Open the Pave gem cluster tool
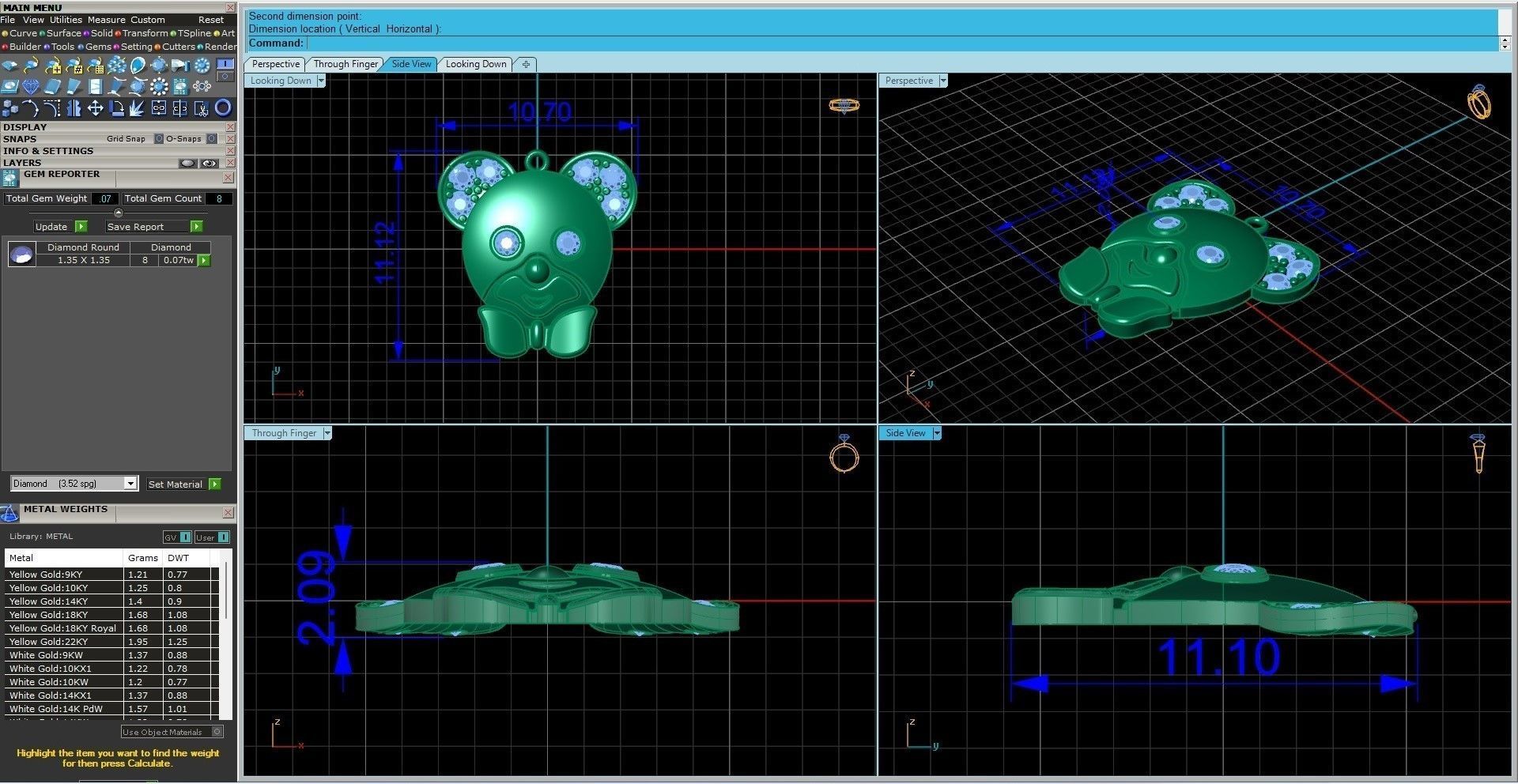Image resolution: width=1518 pixels, height=784 pixels. pos(117,65)
